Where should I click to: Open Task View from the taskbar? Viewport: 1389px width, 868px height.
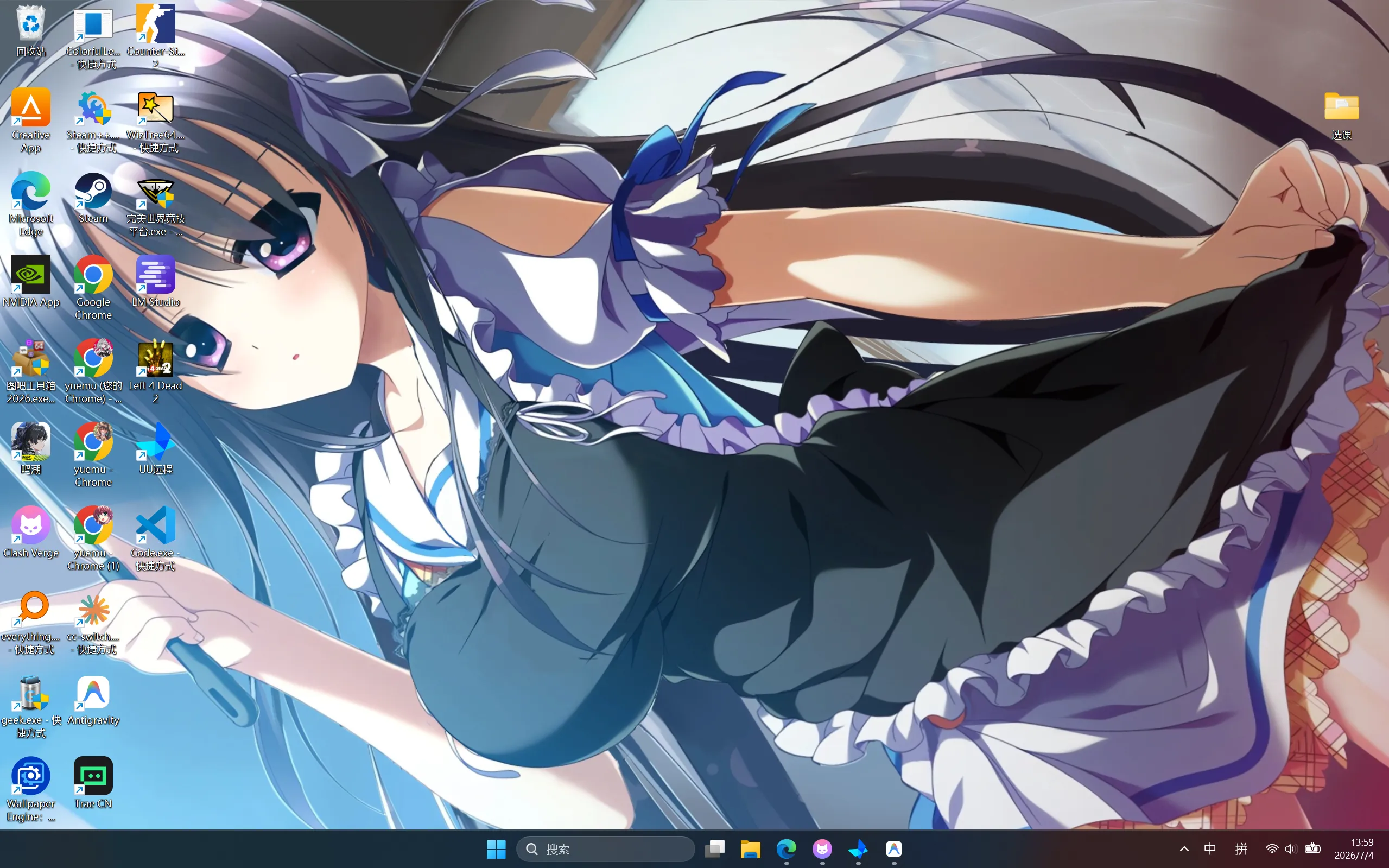point(715,849)
